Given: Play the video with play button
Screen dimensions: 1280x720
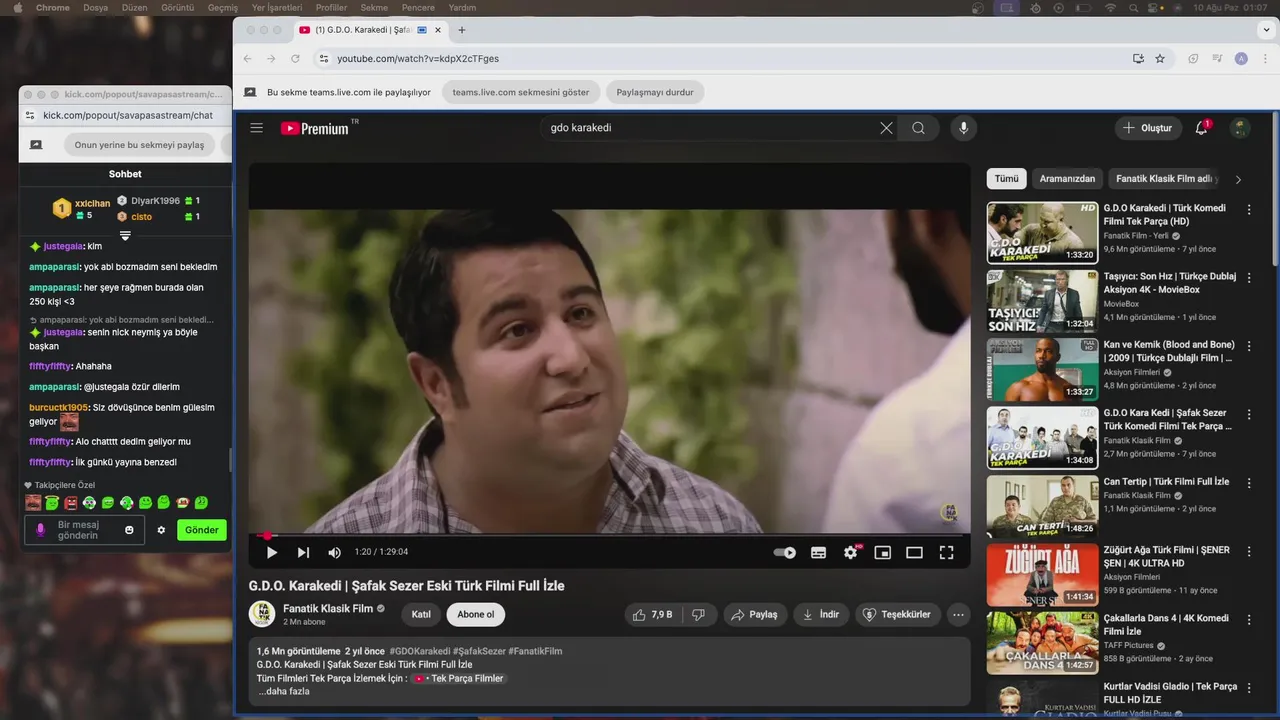Looking at the screenshot, I should (271, 552).
